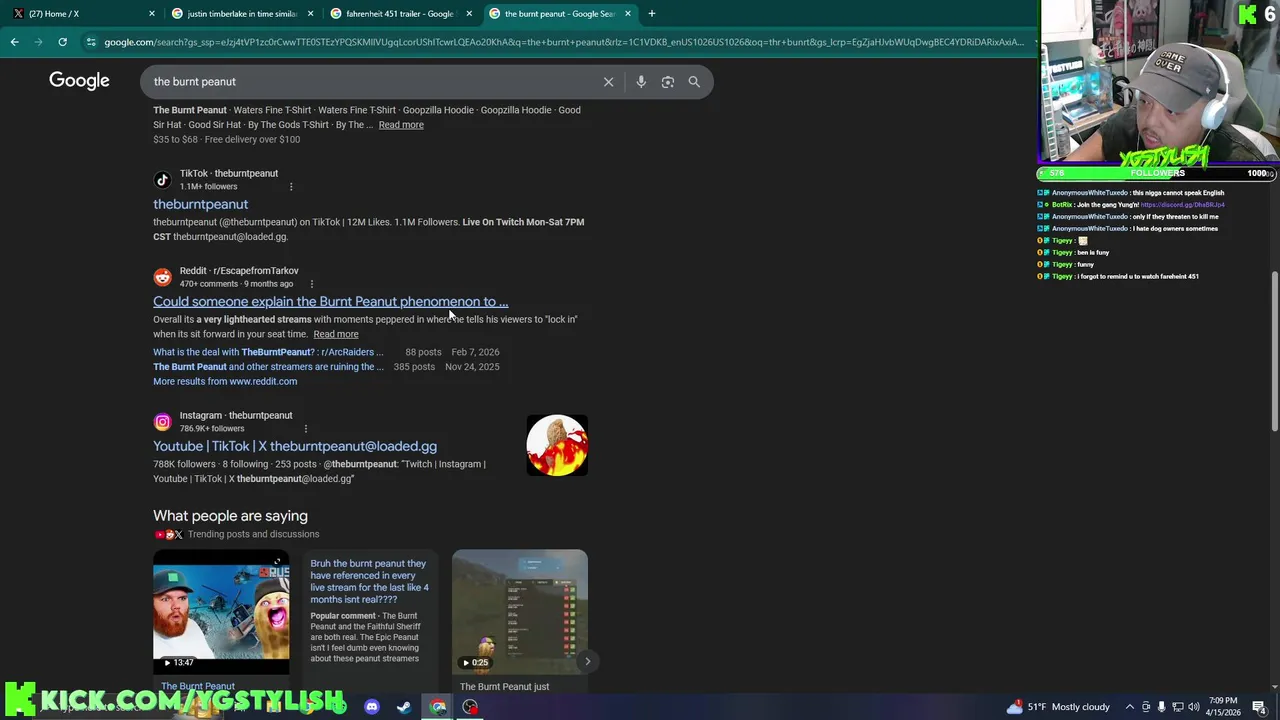Image resolution: width=1280 pixels, height=720 pixels.
Task: Open more options for the Reddit result
Action: tap(311, 284)
